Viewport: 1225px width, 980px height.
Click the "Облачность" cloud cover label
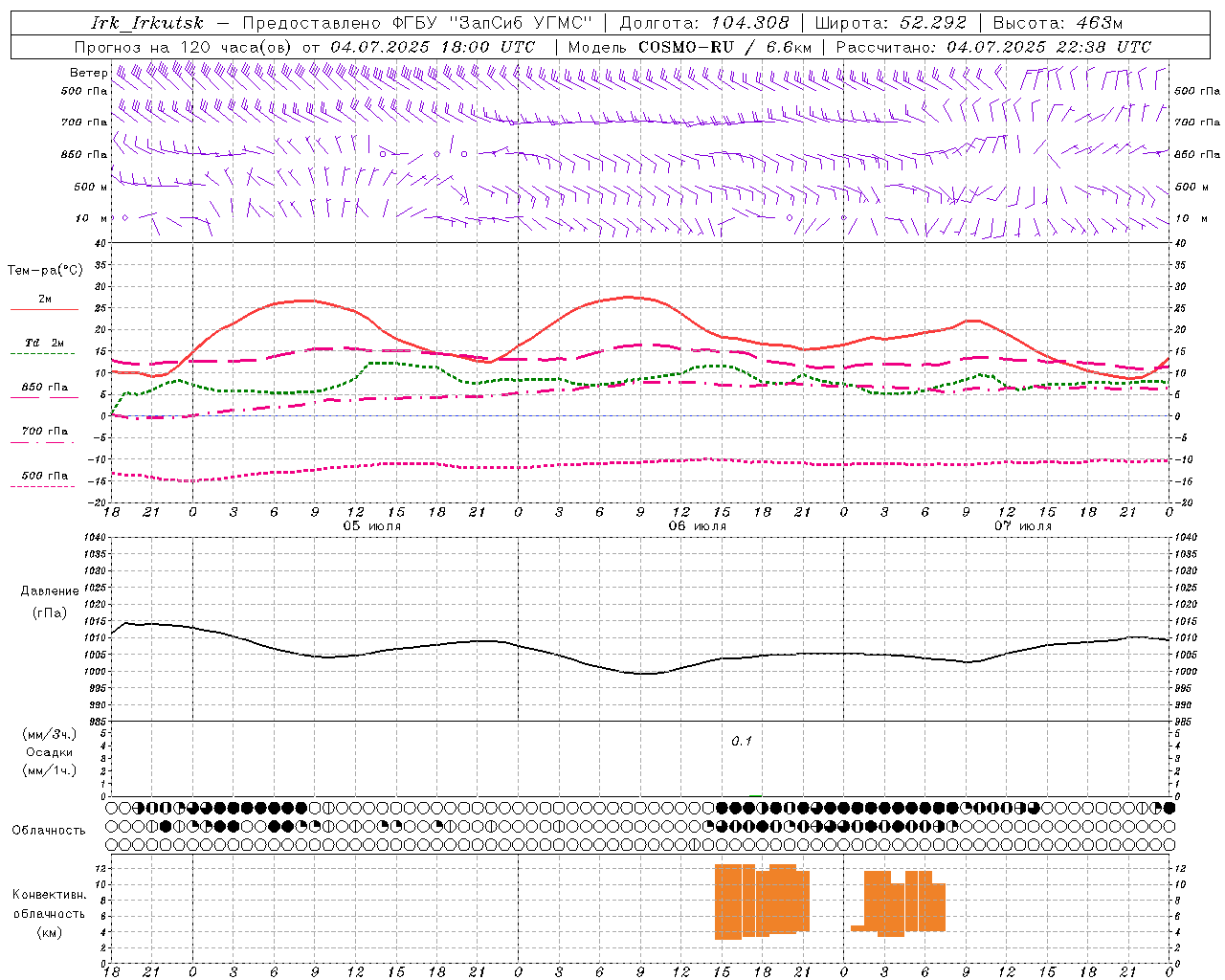coord(49,831)
